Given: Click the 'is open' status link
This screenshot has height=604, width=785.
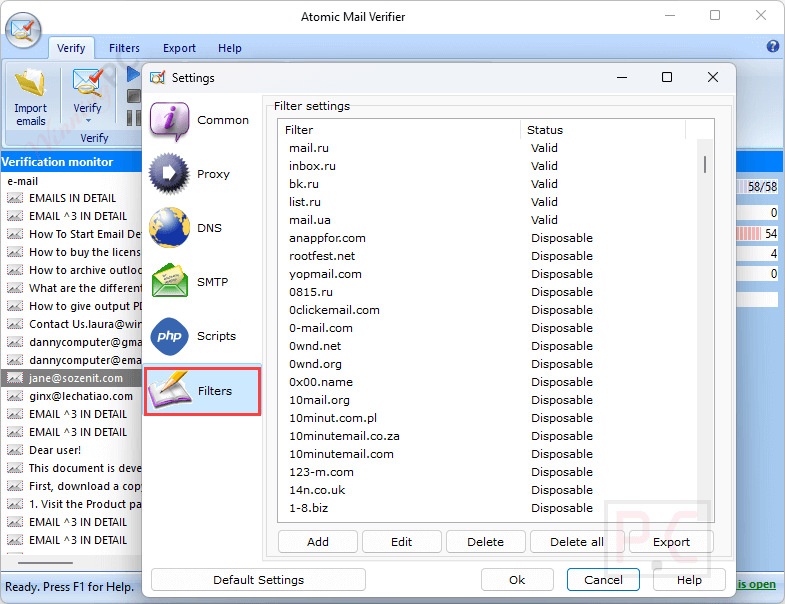Looking at the screenshot, I should (756, 584).
